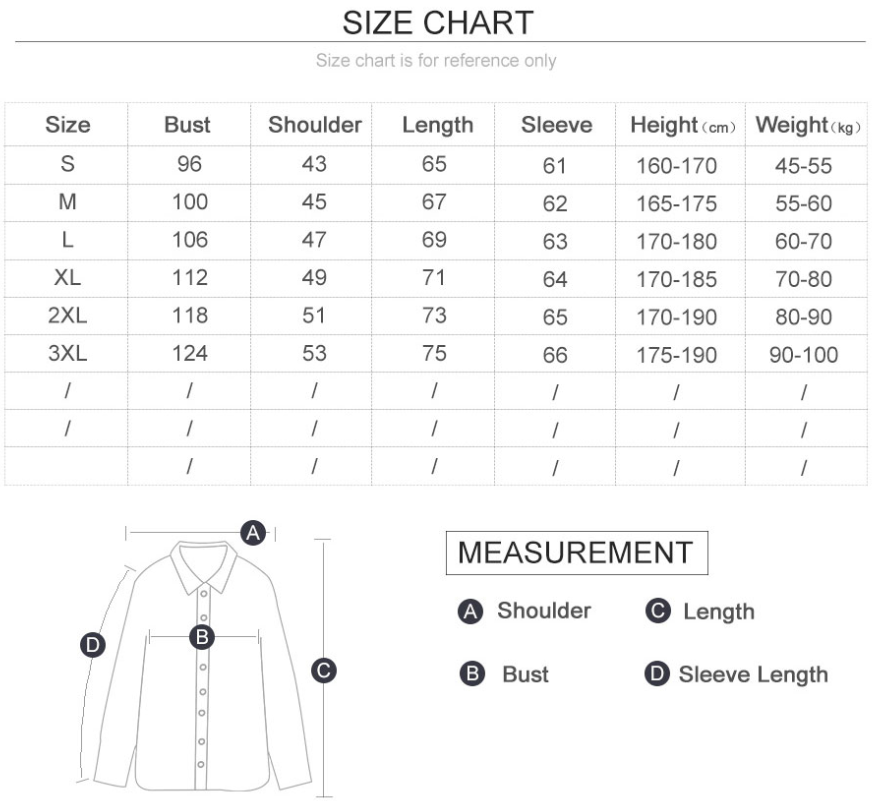The image size is (894, 801).
Task: Click the A marker on shirt diagram
Action: coord(254,533)
